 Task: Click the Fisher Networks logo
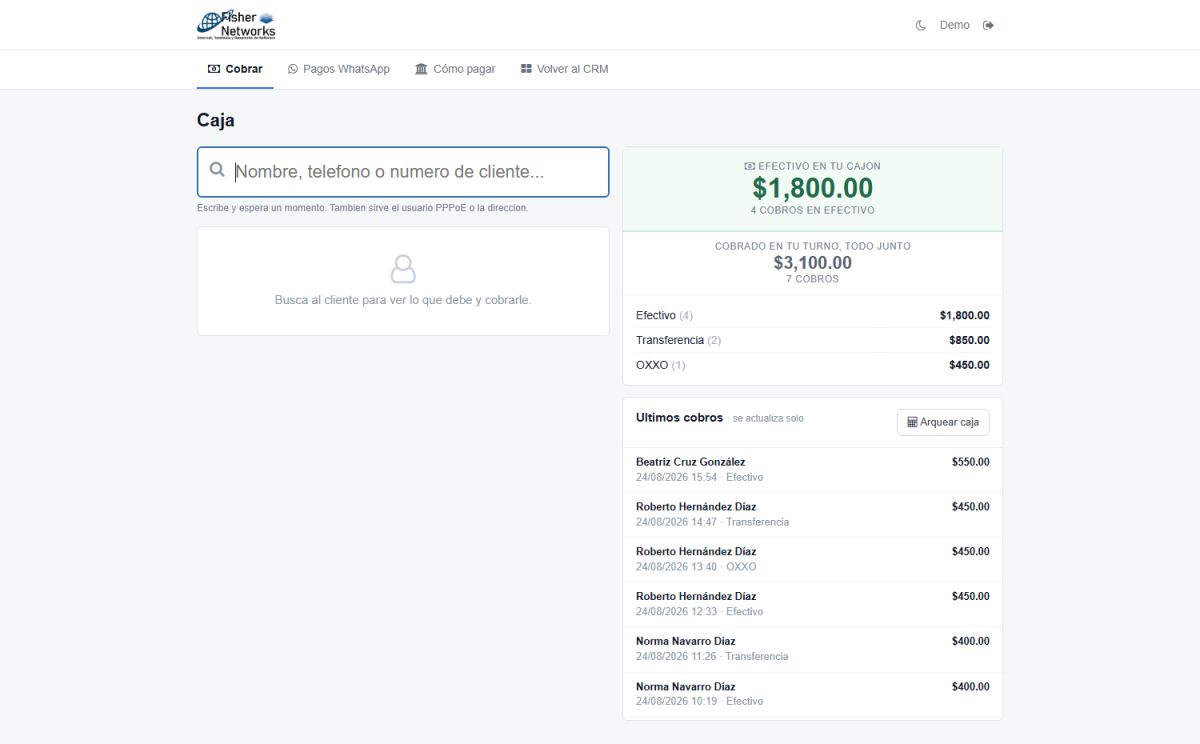coord(236,25)
